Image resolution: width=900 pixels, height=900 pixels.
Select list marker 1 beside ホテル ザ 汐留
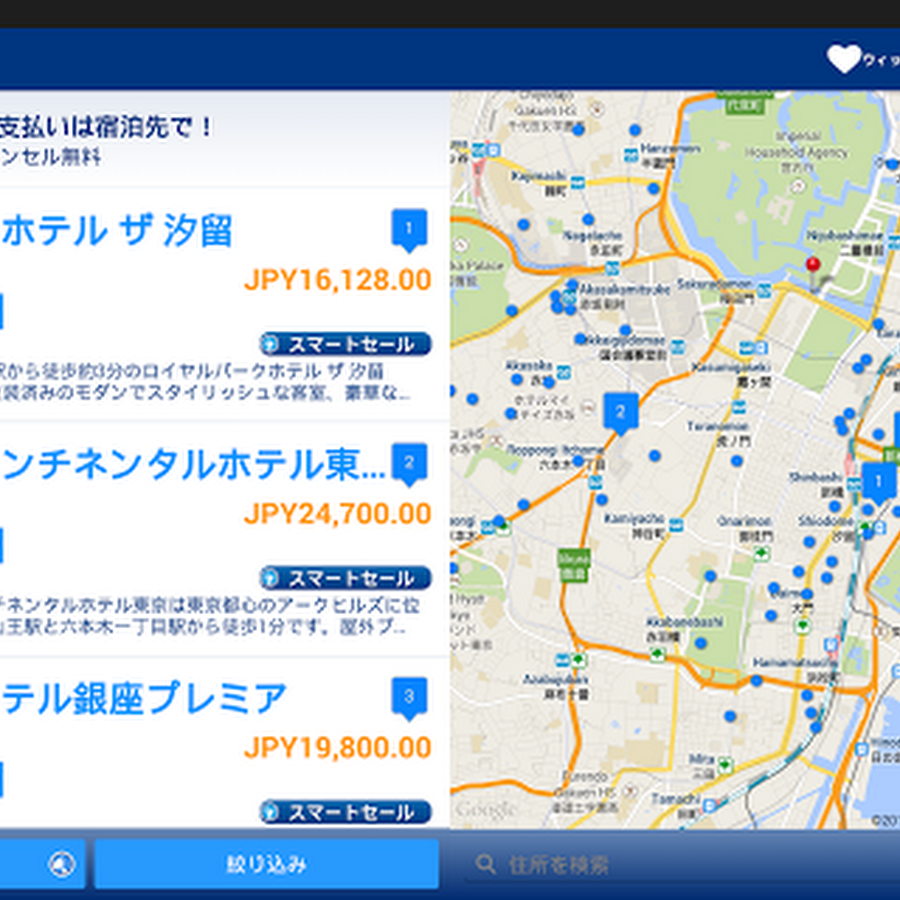click(409, 230)
